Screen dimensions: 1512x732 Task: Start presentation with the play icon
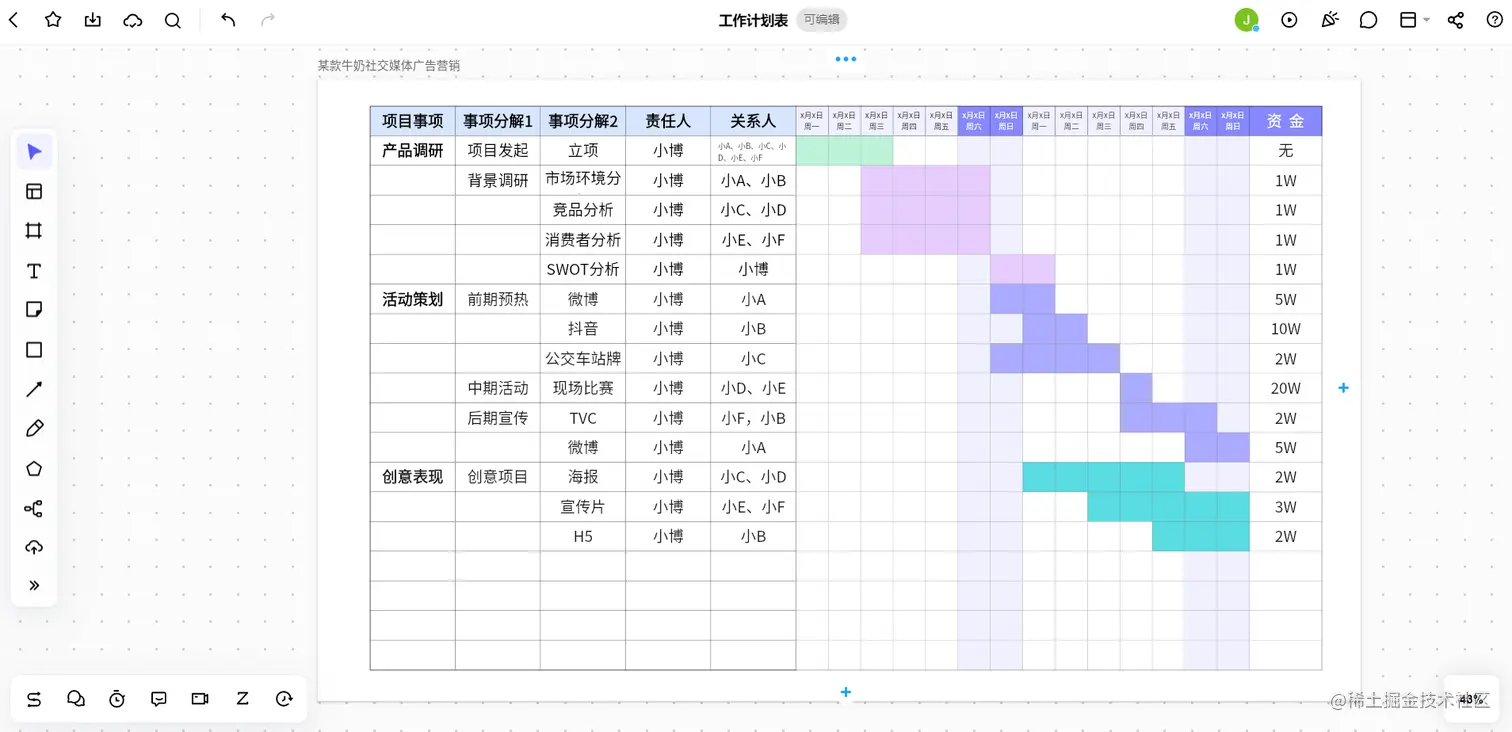pyautogui.click(x=1289, y=19)
